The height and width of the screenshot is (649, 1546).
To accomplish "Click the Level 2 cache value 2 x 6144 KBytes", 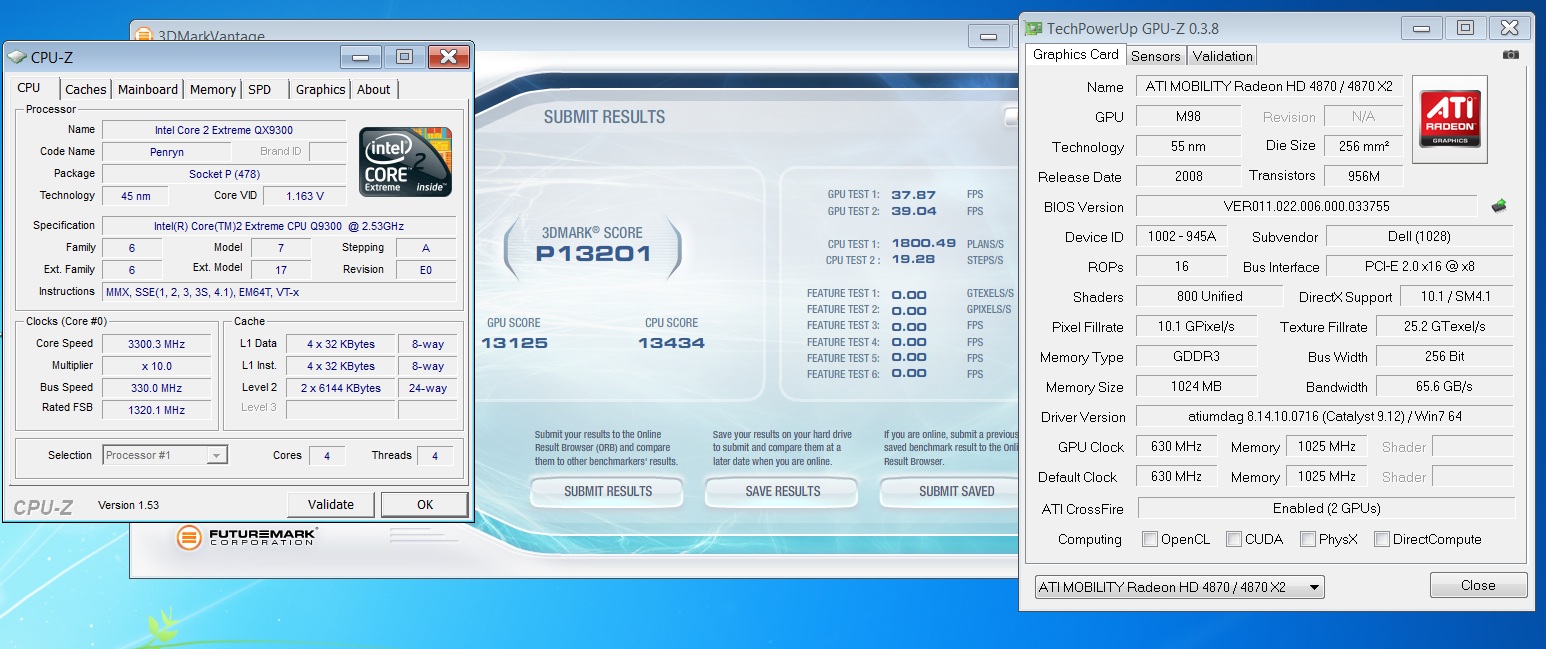I will click(341, 388).
